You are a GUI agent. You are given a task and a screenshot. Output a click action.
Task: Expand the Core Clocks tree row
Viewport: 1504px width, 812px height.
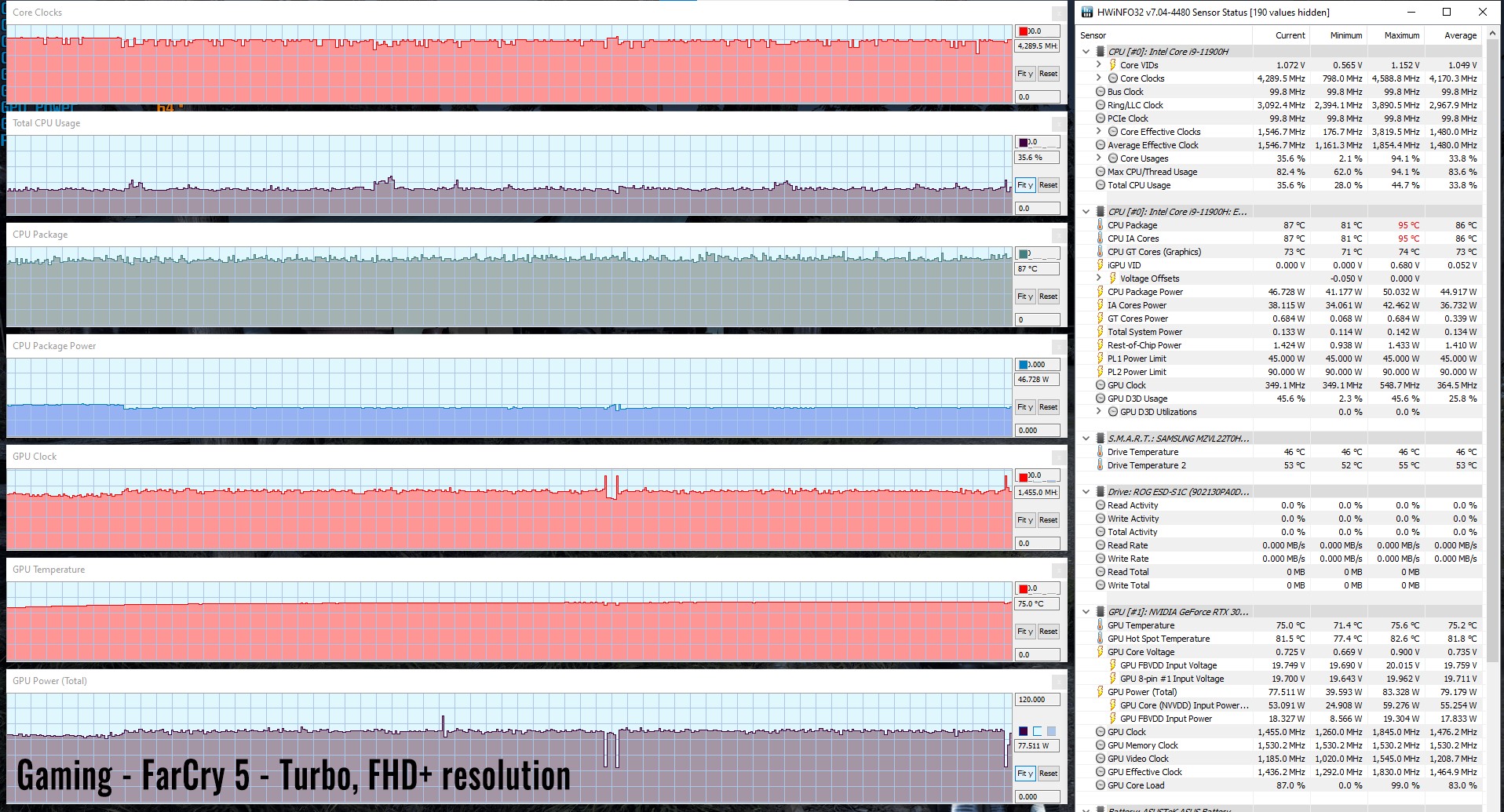(x=1098, y=78)
